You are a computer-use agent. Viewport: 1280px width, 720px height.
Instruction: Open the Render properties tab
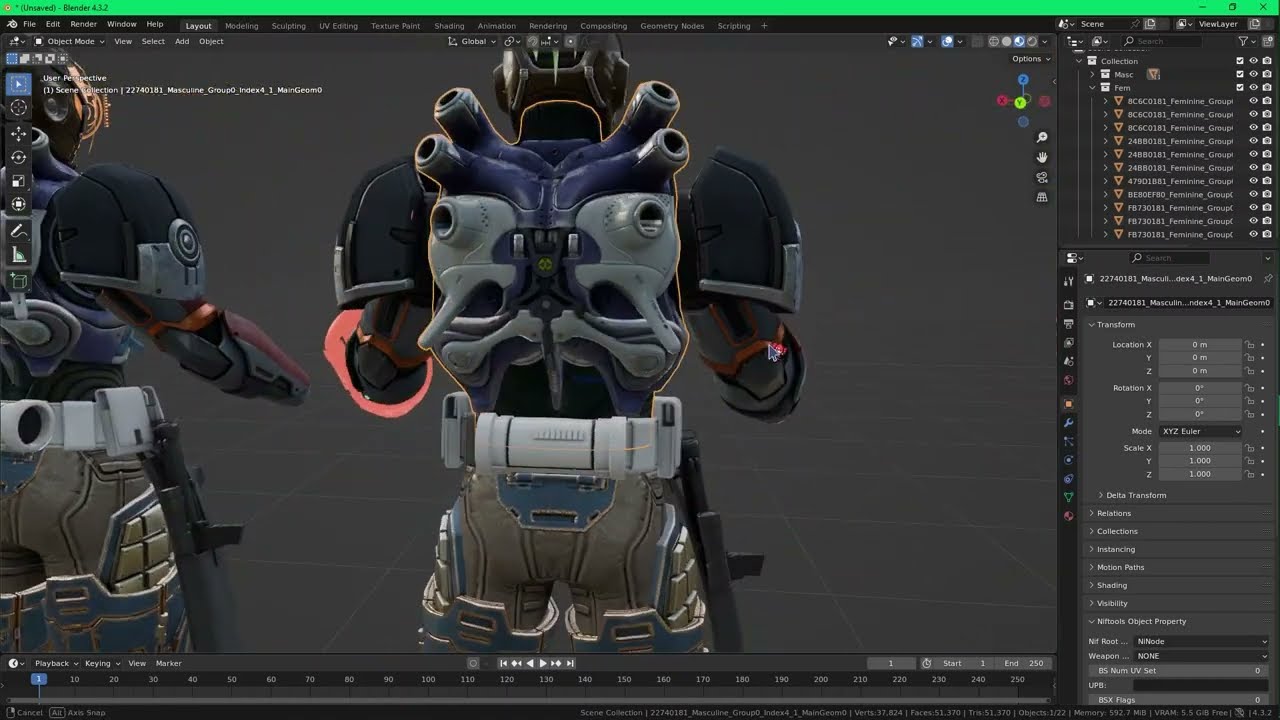tap(1068, 305)
